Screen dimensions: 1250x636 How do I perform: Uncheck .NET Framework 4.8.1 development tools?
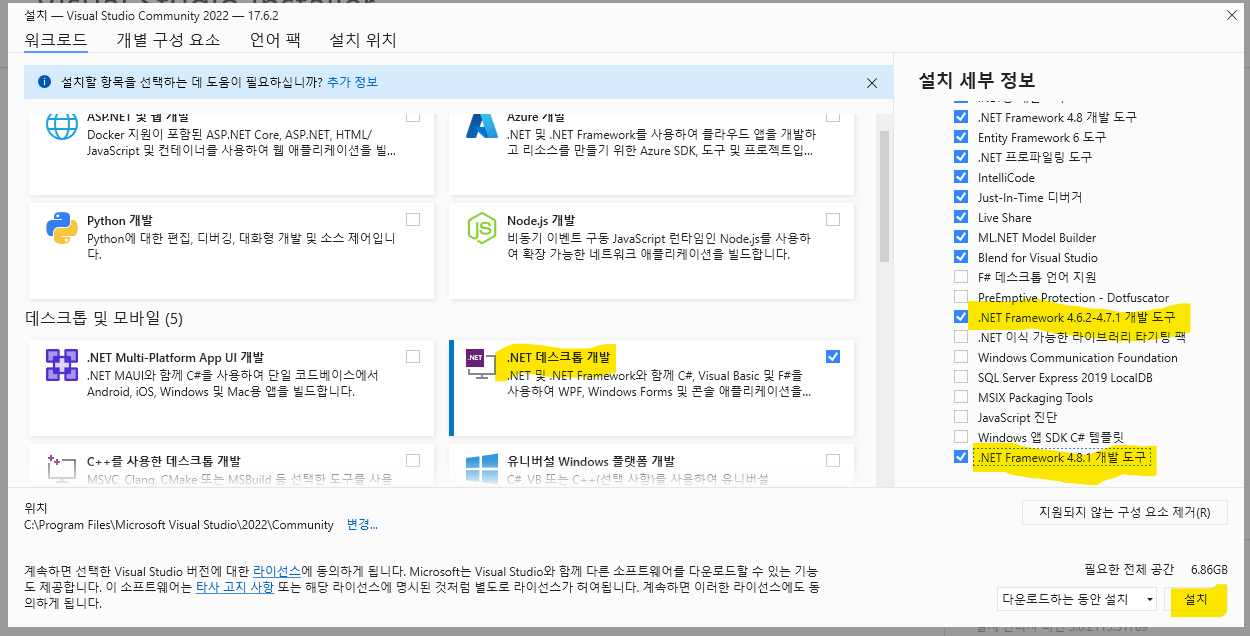click(961, 457)
